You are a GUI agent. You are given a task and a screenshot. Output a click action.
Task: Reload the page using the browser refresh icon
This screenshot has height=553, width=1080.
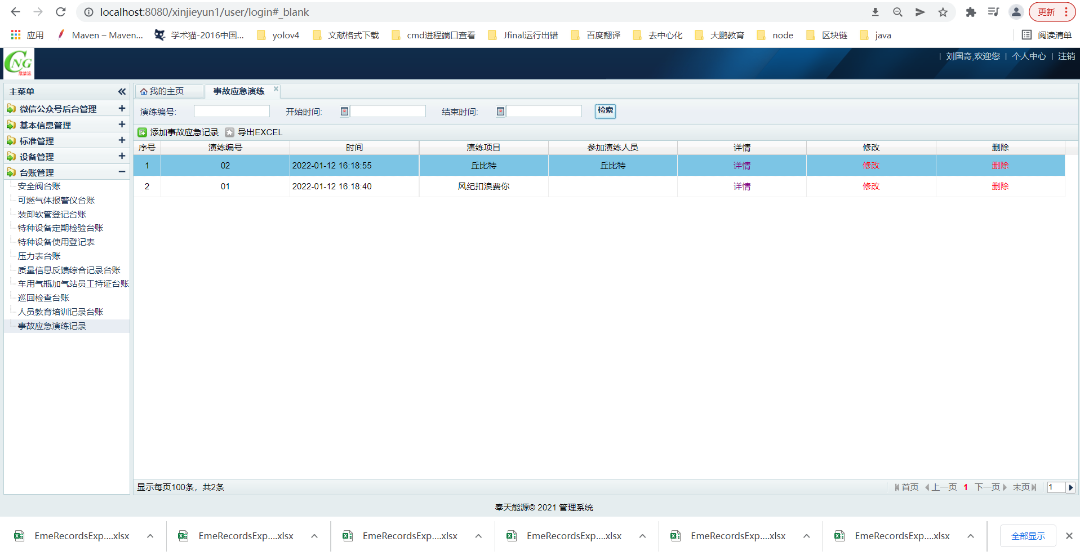click(61, 12)
